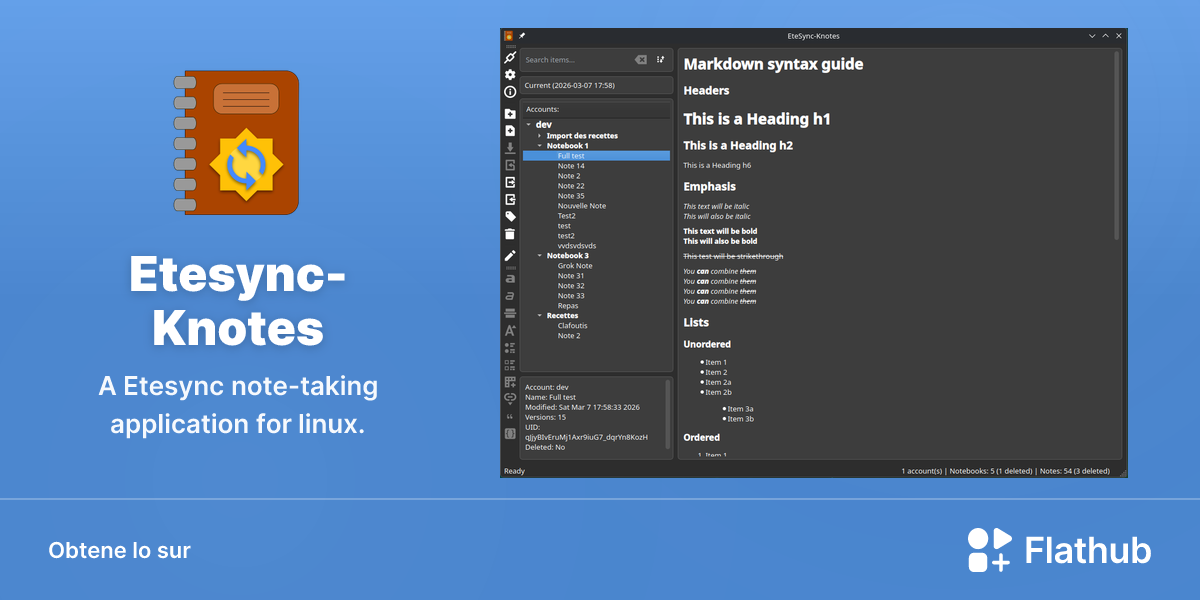
Task: Select the Test2 note (capital T)
Action: 567,216
